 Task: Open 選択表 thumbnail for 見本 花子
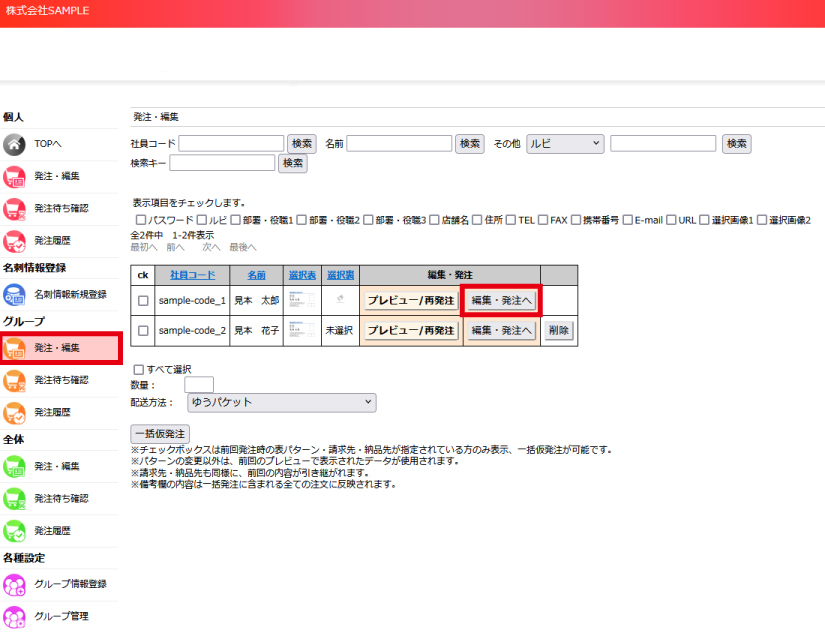pos(301,330)
